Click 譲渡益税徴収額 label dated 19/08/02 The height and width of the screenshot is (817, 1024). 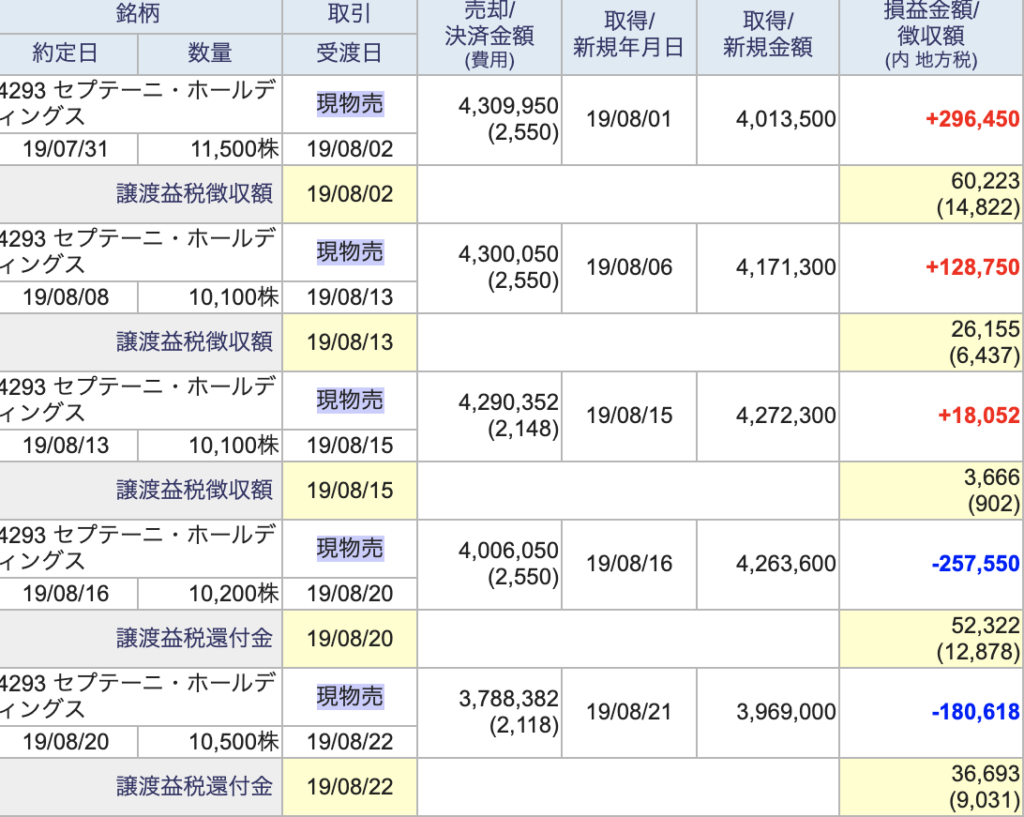195,194
